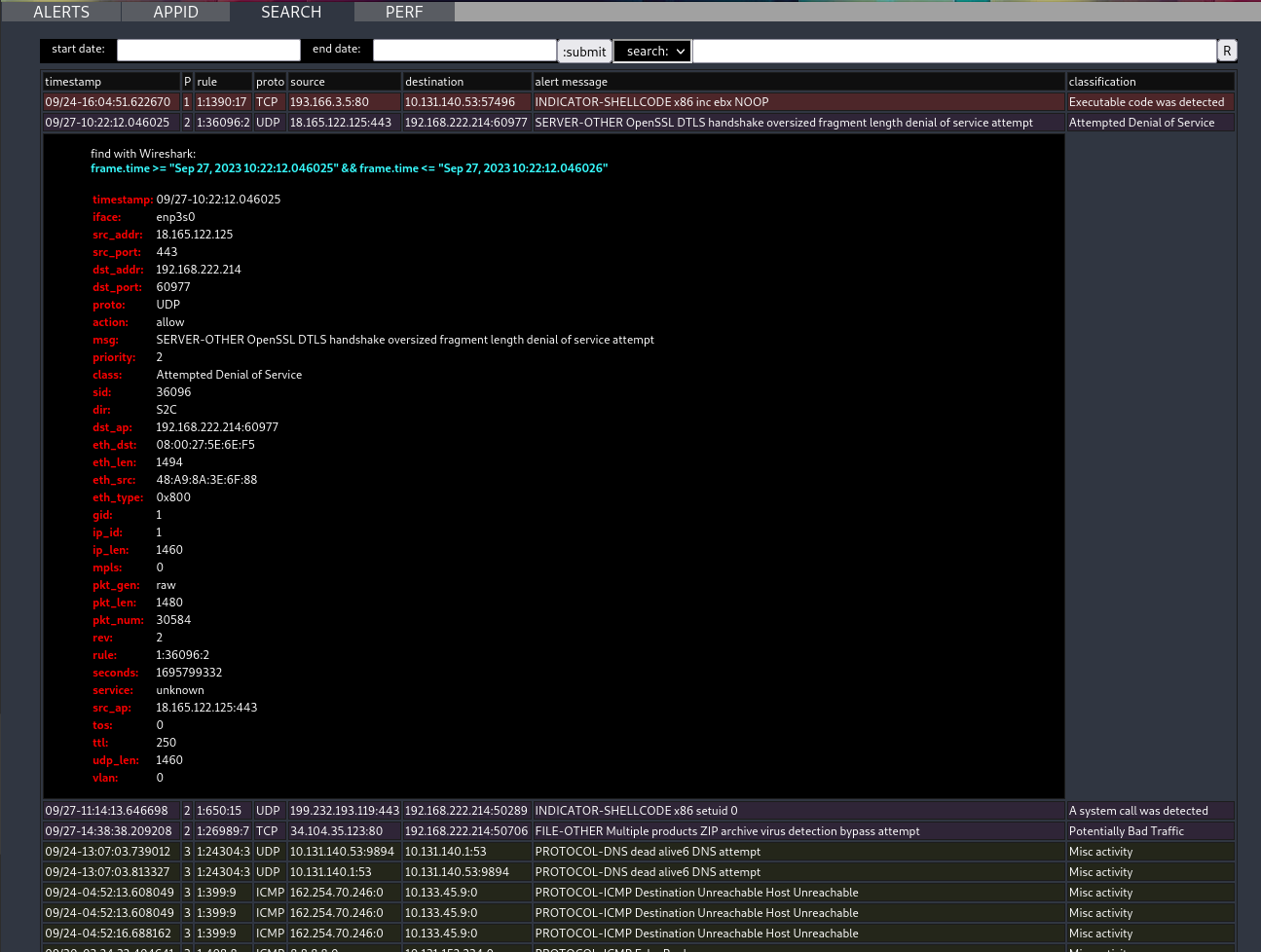Image resolution: width=1261 pixels, height=952 pixels.
Task: Click the A system call was detected classification
Action: [x=1151, y=811]
